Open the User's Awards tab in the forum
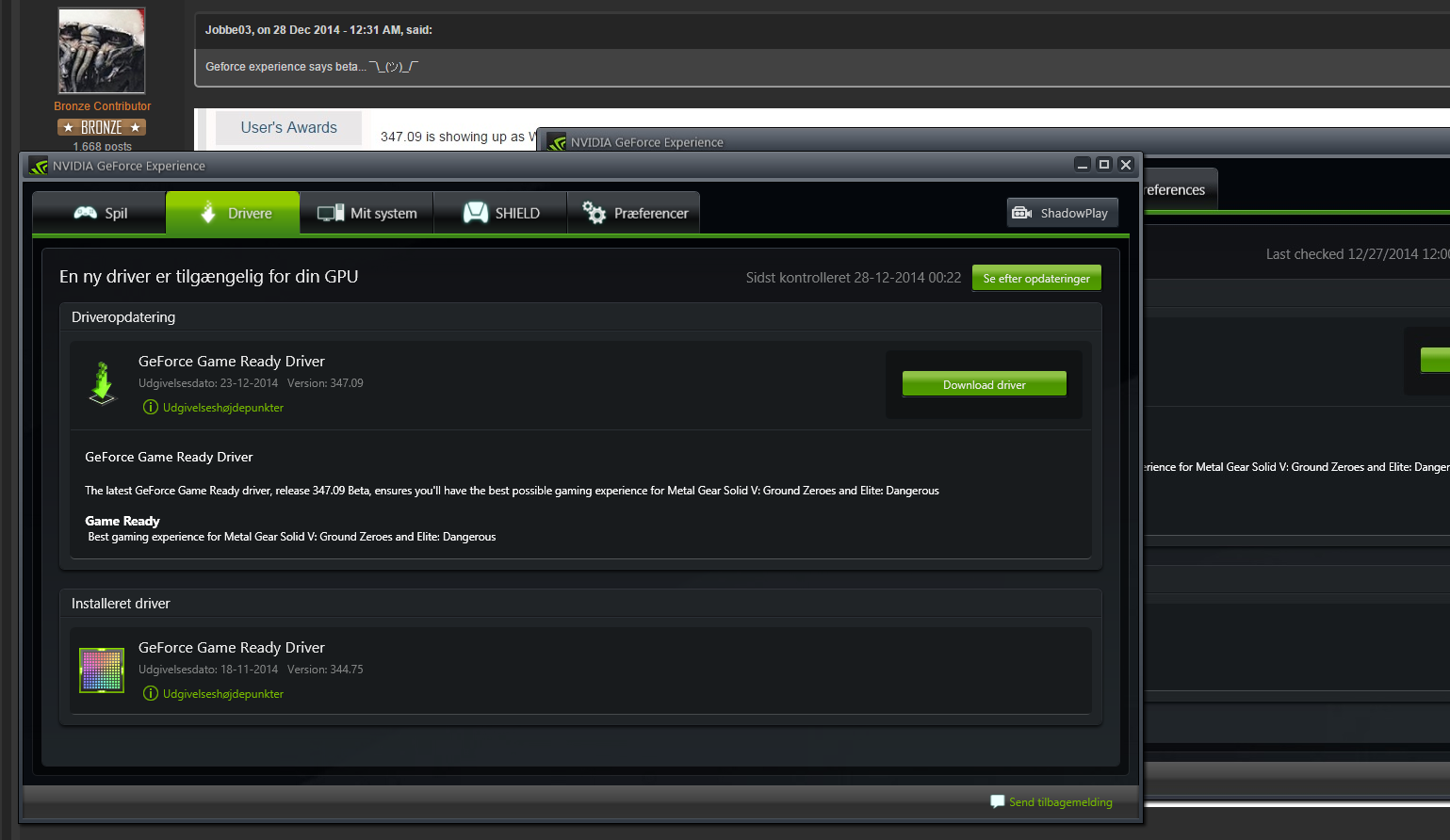 tap(288, 127)
